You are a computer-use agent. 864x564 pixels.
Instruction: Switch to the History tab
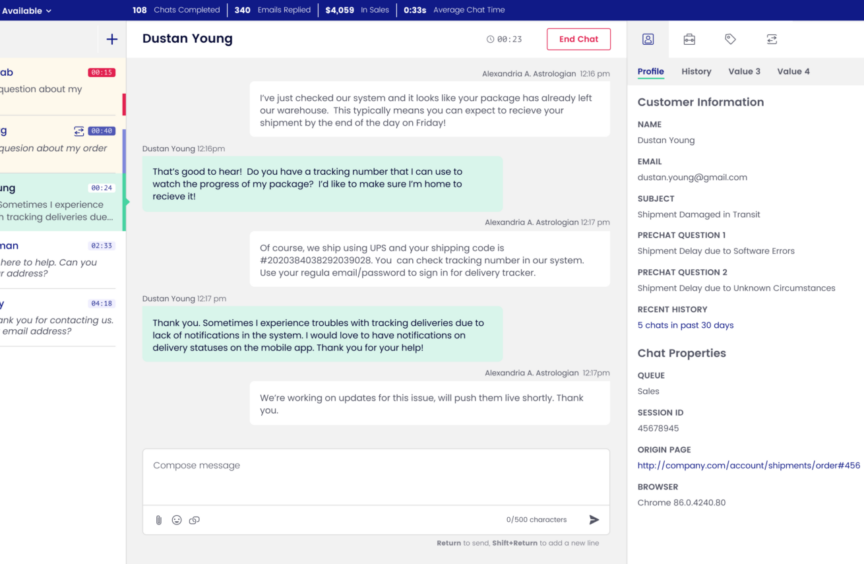coord(696,72)
